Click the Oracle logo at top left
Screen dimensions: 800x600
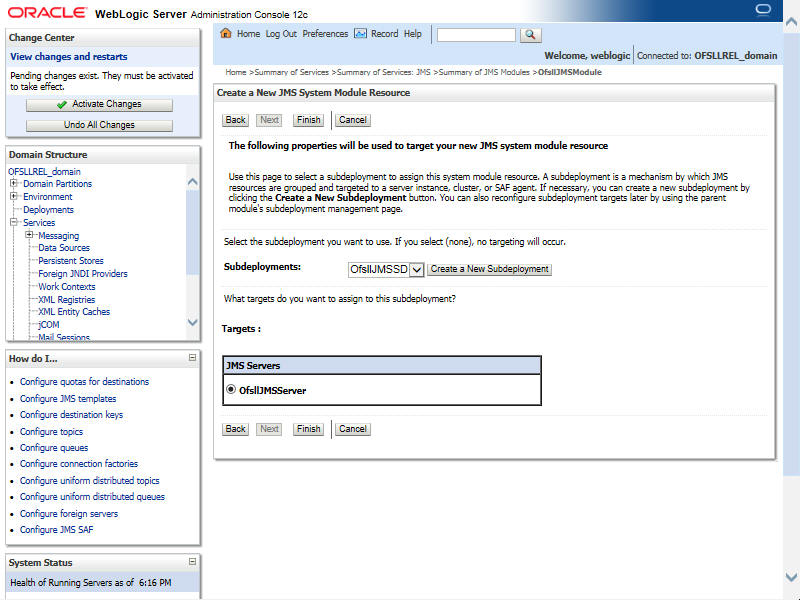click(47, 13)
